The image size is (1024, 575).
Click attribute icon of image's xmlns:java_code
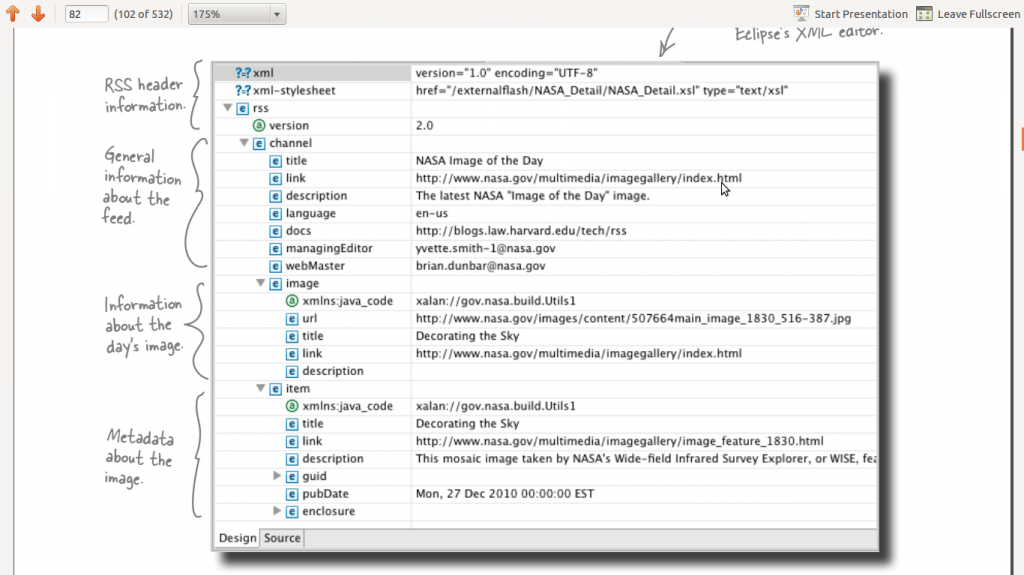pos(292,301)
